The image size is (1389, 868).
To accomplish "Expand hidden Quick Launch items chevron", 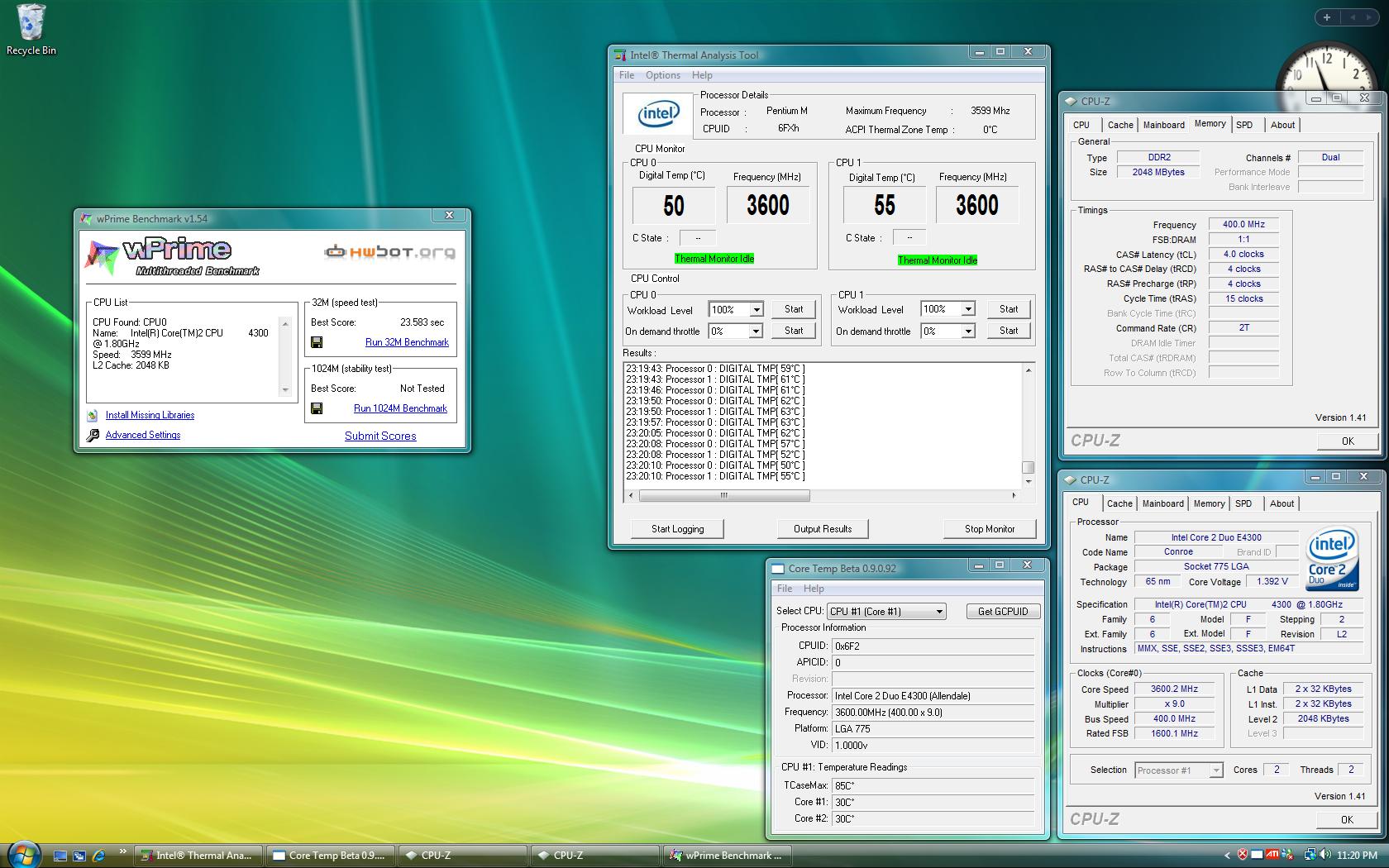I will (122, 851).
